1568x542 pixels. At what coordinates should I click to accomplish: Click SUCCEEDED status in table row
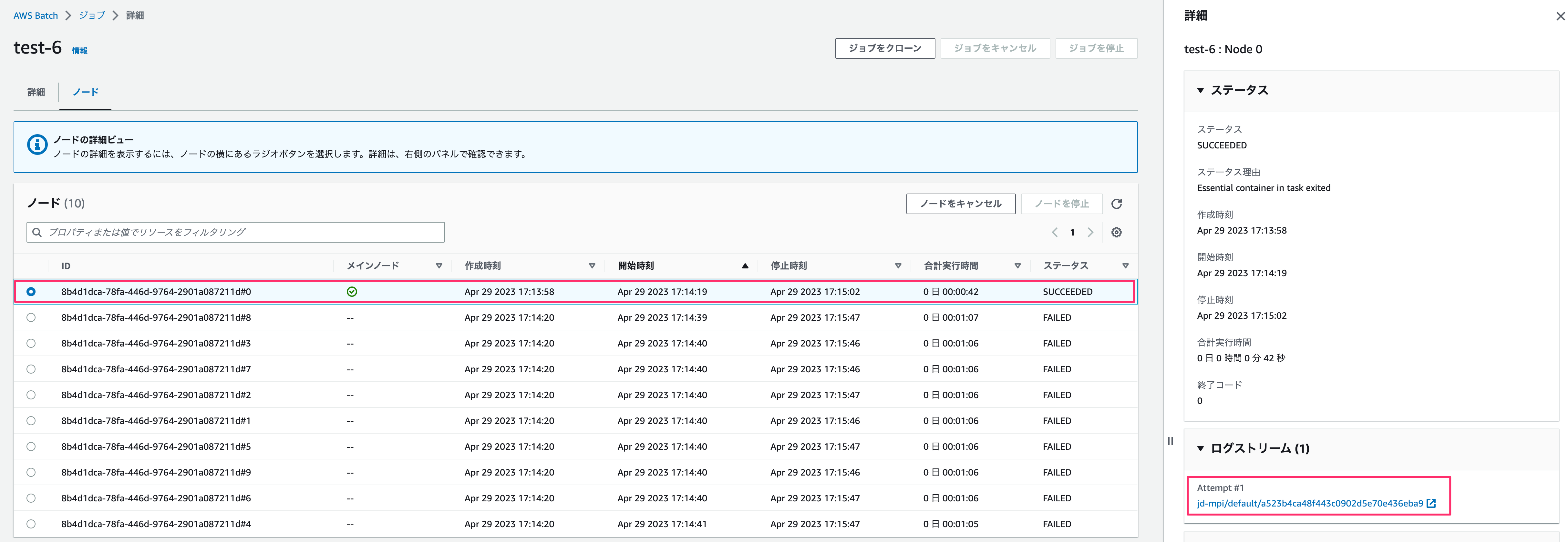(x=1068, y=292)
